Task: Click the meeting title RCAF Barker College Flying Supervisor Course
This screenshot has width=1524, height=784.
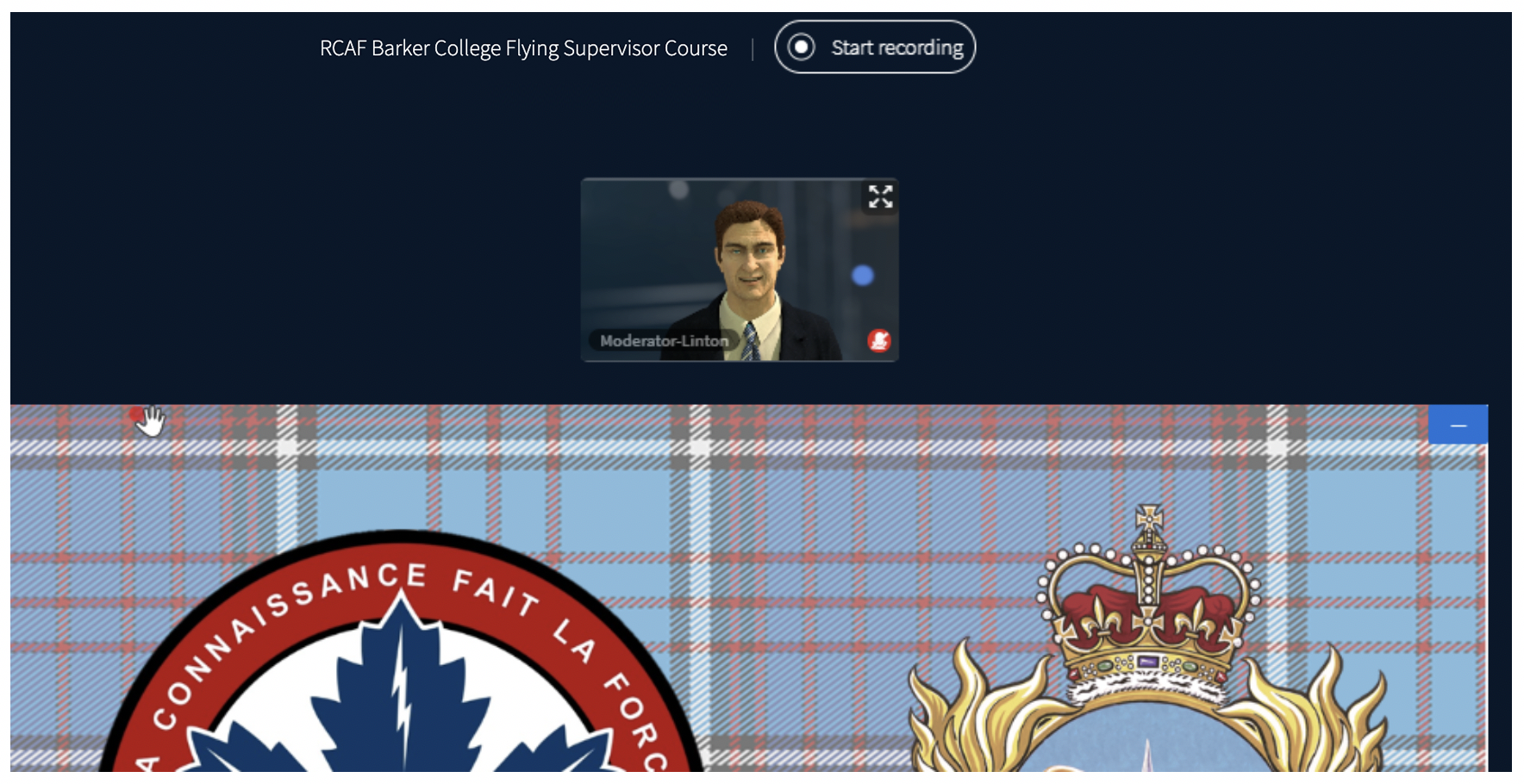Action: coord(523,48)
